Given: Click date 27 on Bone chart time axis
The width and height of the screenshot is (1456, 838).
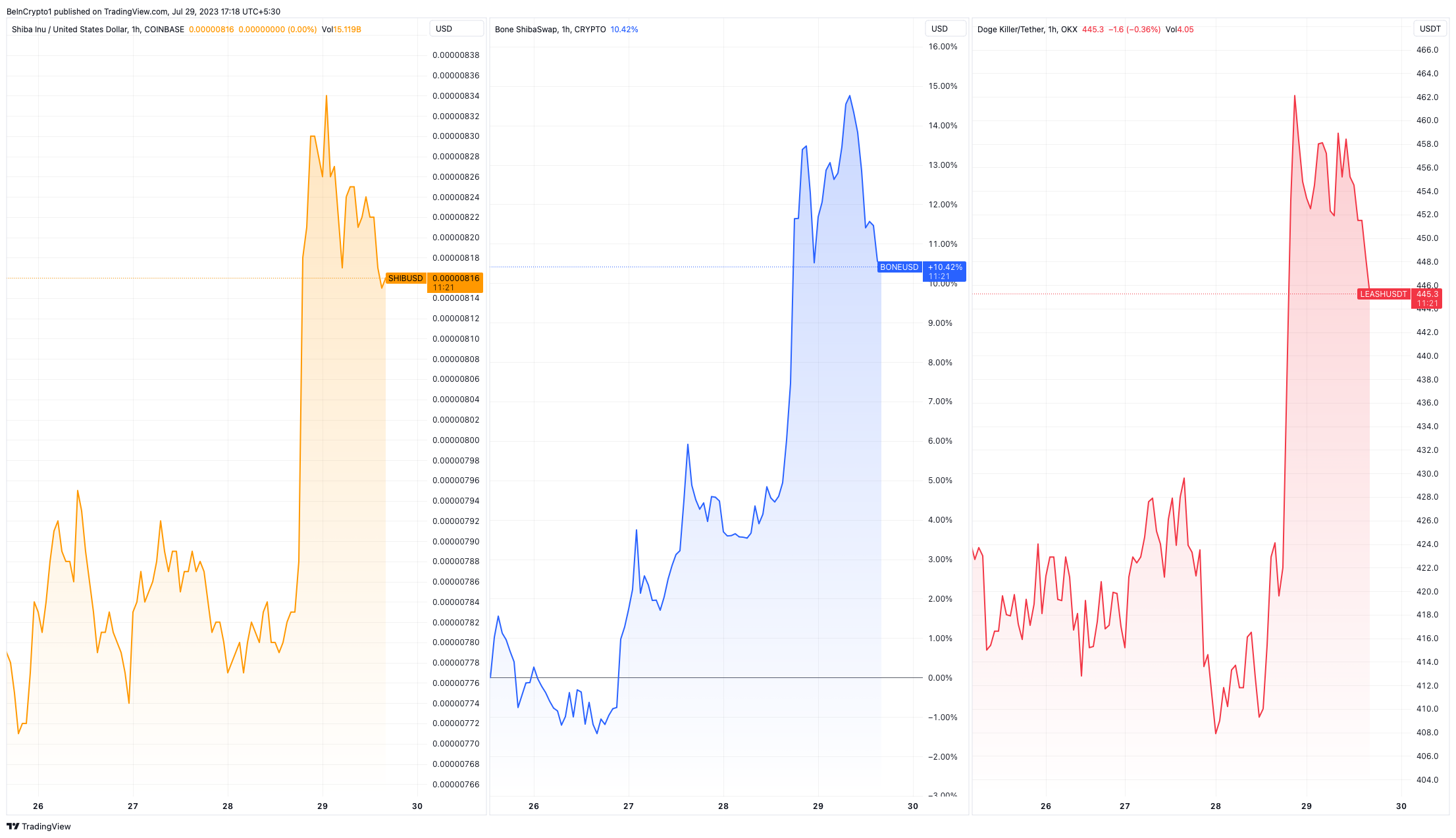Looking at the screenshot, I should (x=629, y=806).
